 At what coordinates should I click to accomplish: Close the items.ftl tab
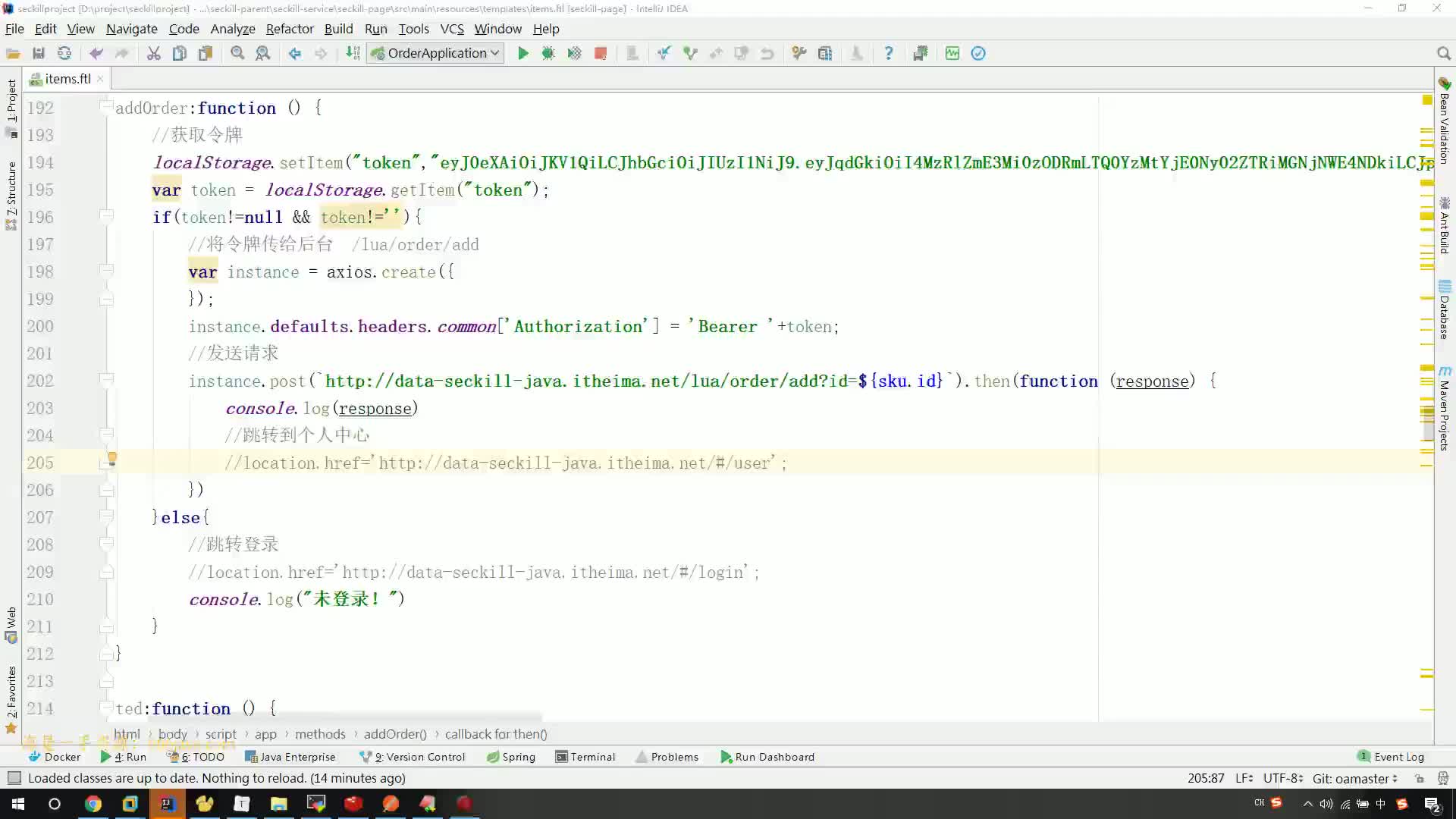pos(100,79)
